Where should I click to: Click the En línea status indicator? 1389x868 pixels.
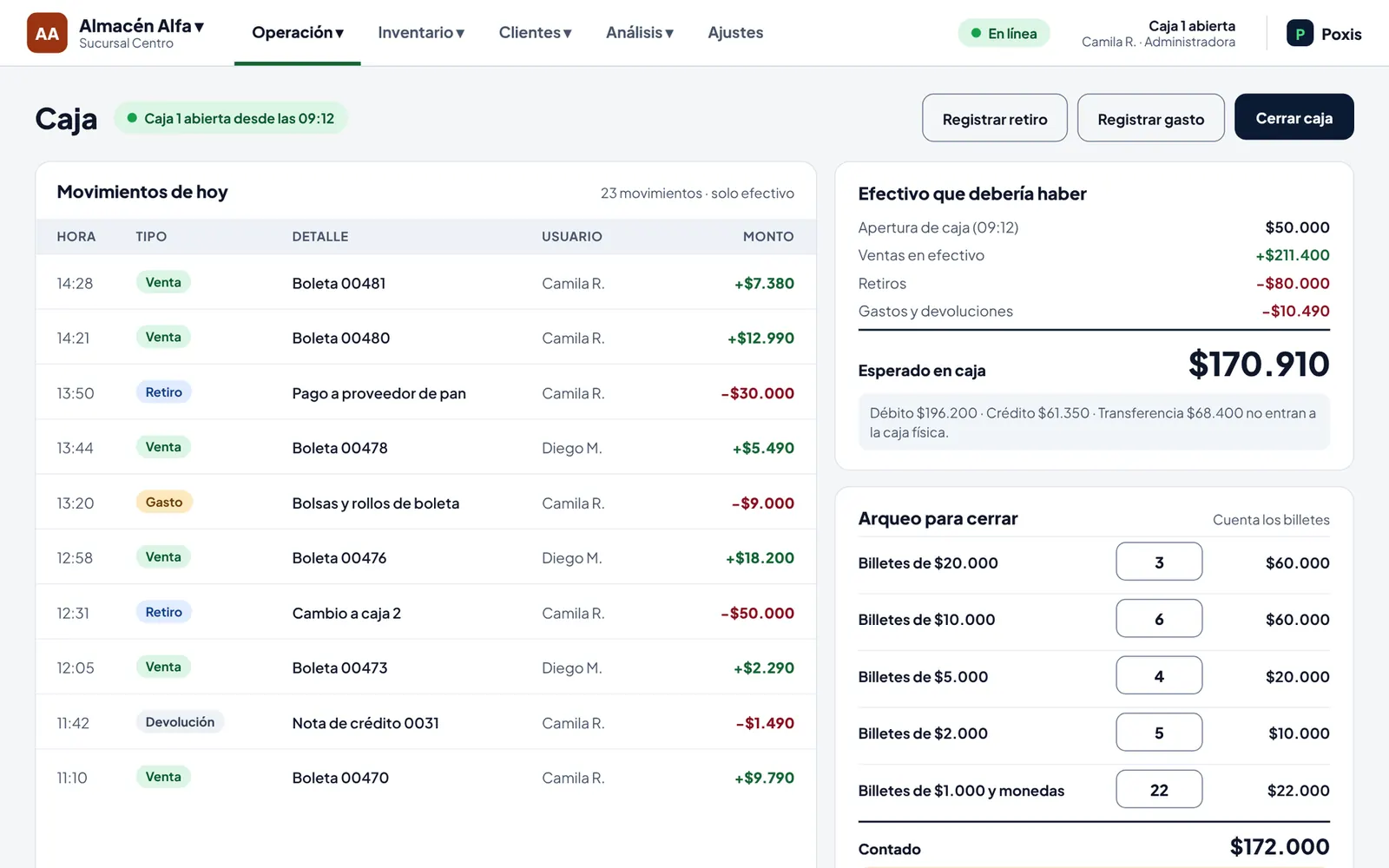point(1004,33)
